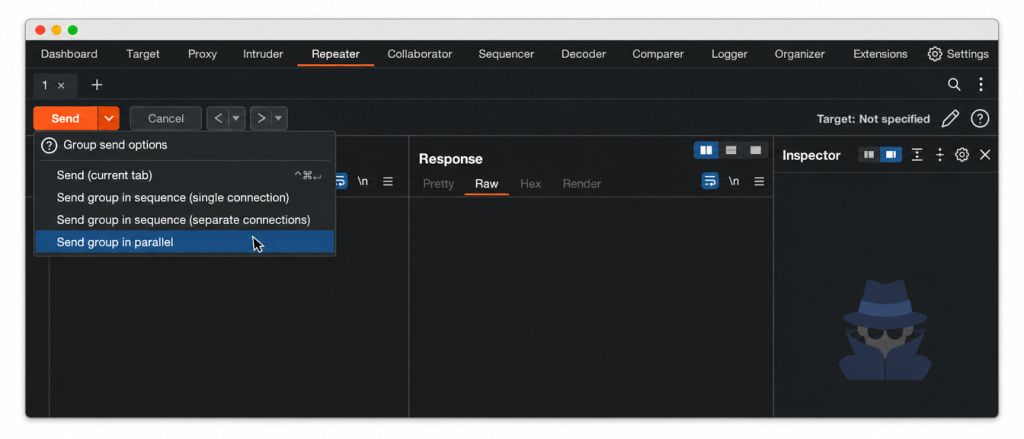1024x439 pixels.
Task: Click the Repeater search magnifier icon
Action: [x=954, y=84]
